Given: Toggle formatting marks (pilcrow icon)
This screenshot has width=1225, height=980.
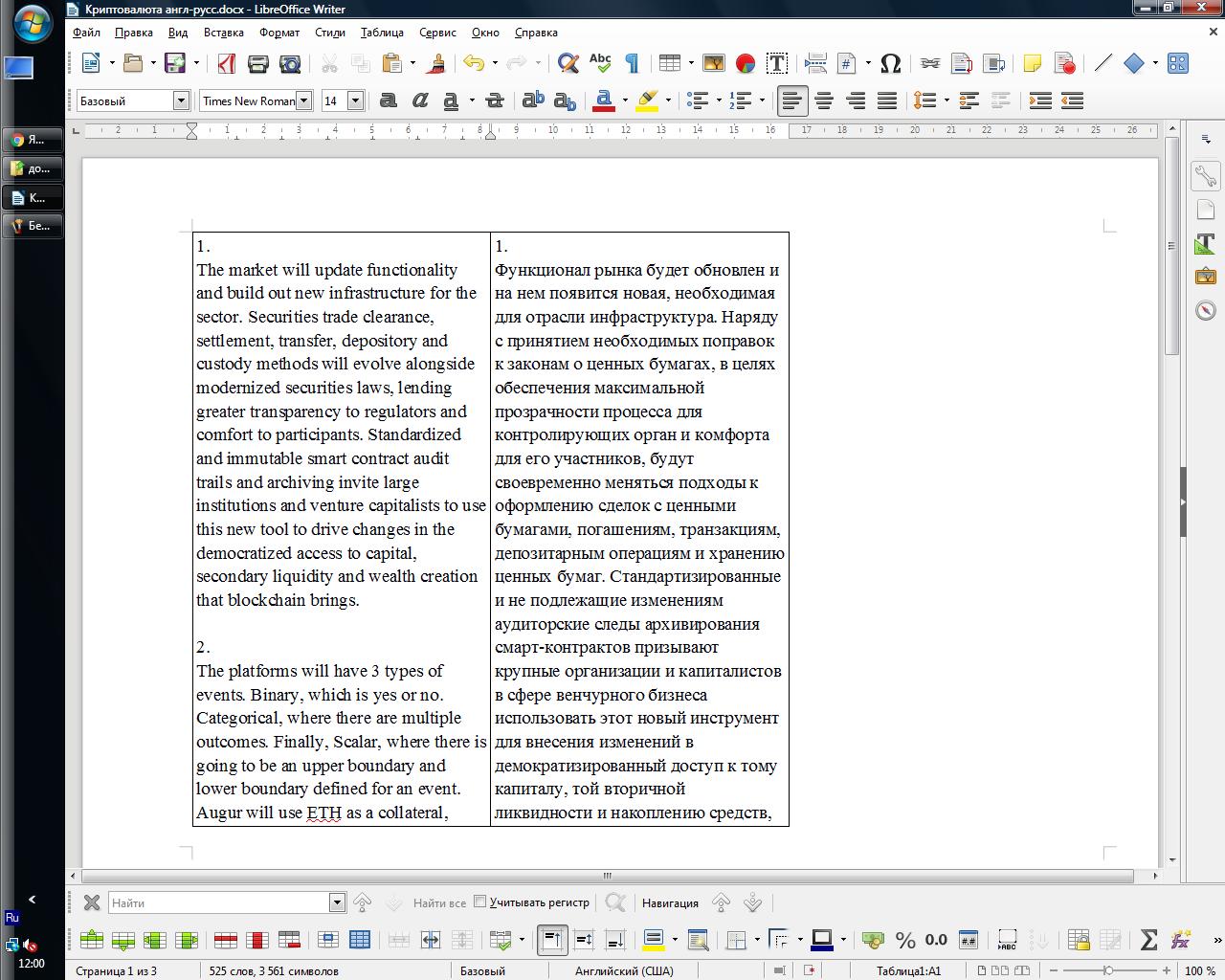Looking at the screenshot, I should pos(632,63).
